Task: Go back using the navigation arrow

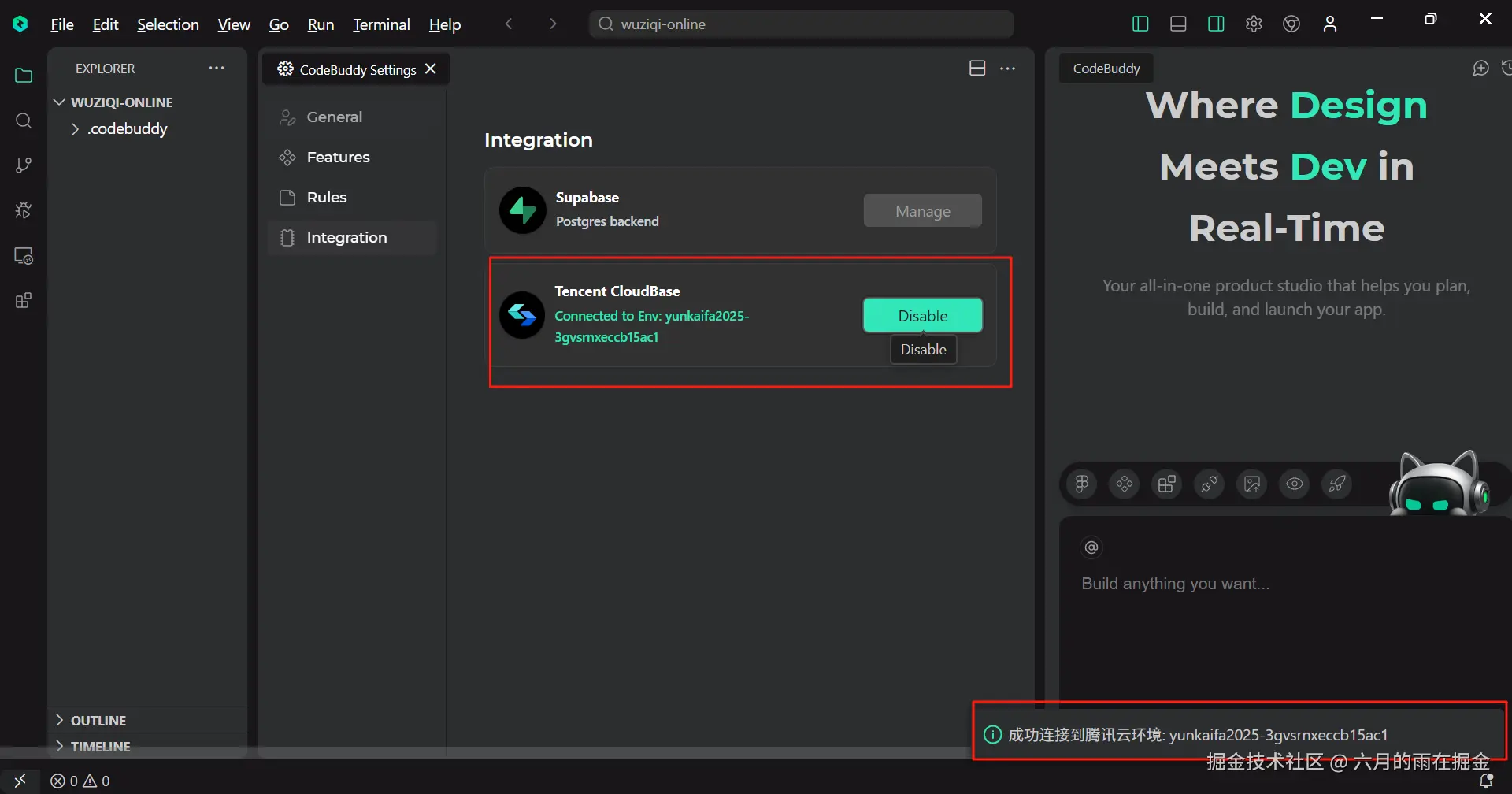Action: click(x=509, y=24)
